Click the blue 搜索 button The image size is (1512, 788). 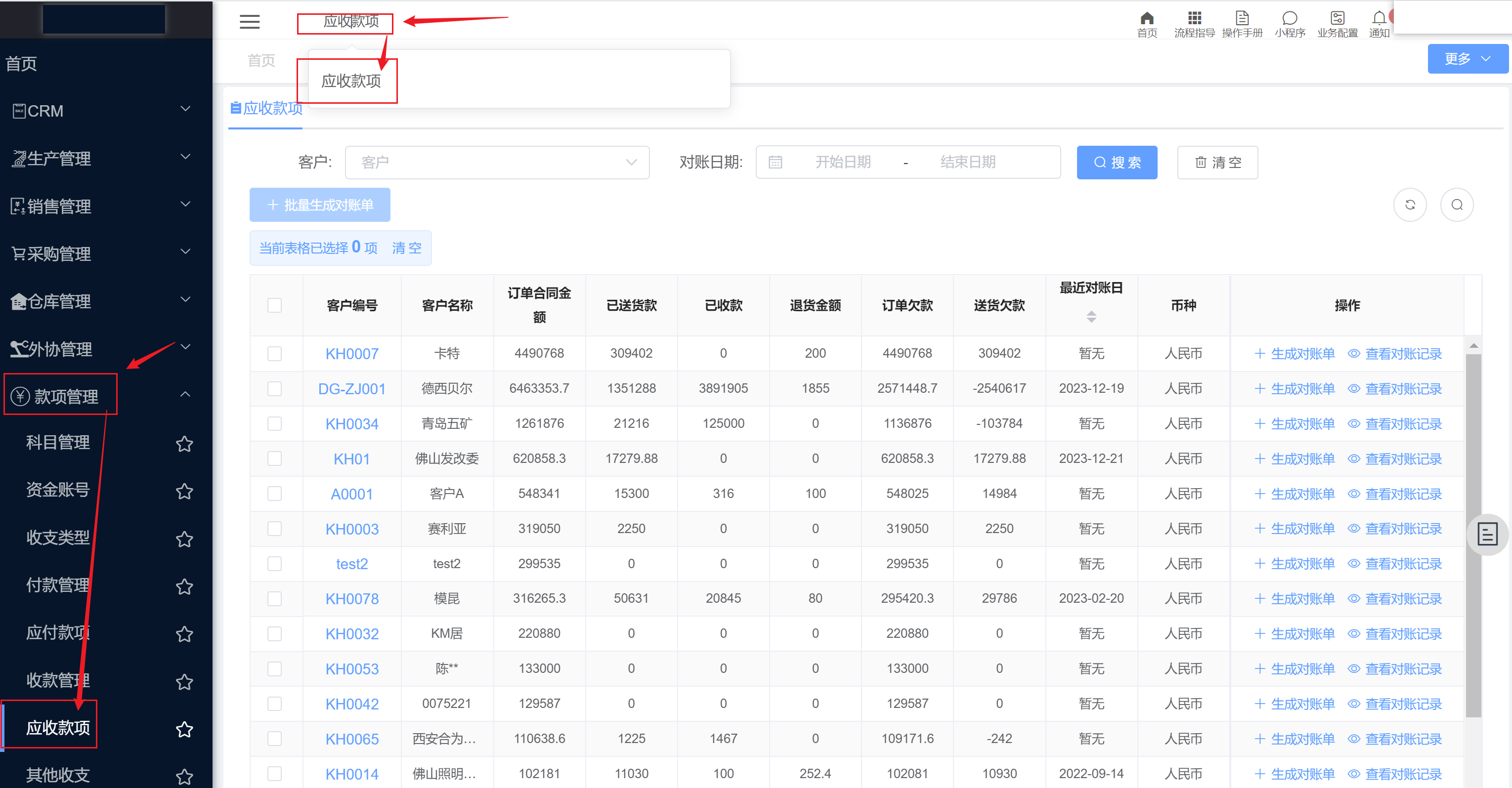pyautogui.click(x=1117, y=163)
